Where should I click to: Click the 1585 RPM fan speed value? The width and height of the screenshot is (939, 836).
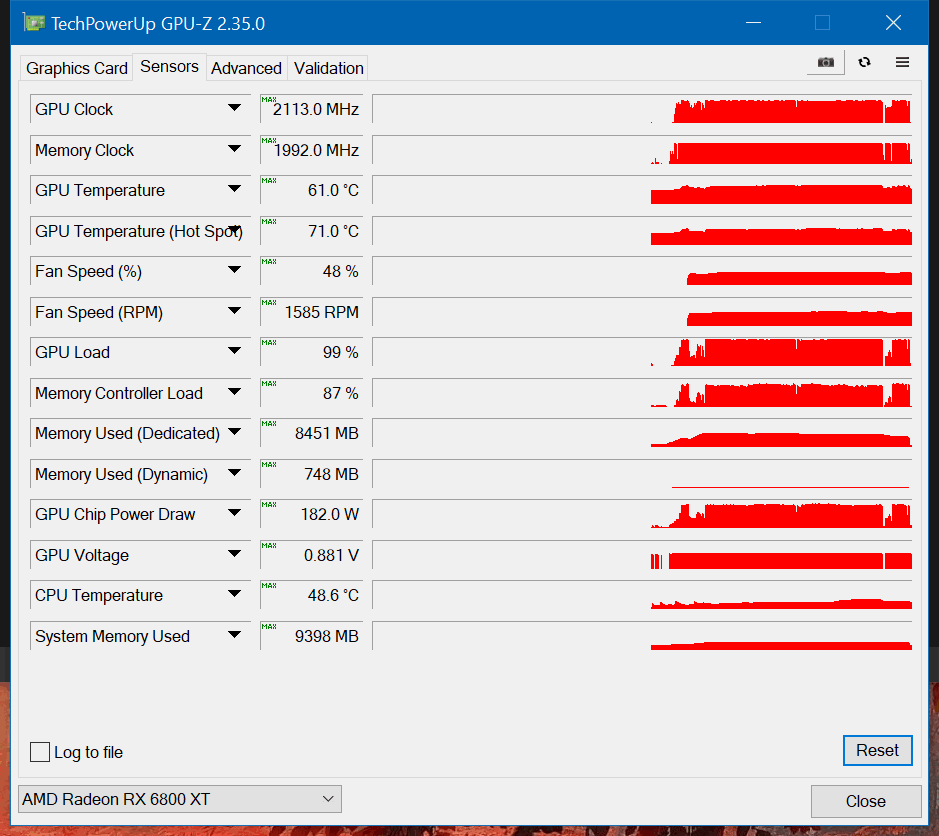click(x=311, y=311)
